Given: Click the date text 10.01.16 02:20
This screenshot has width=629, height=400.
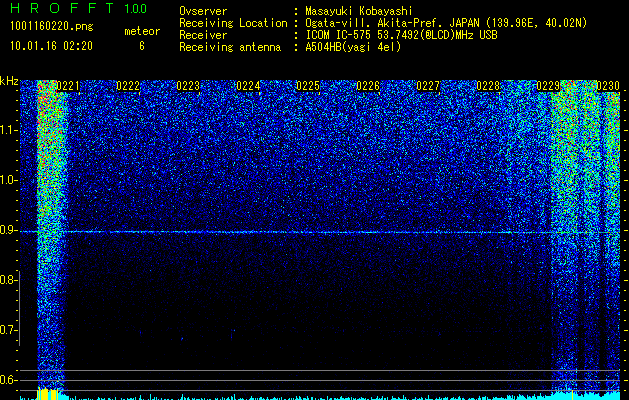Looking at the screenshot, I should 52,46.
